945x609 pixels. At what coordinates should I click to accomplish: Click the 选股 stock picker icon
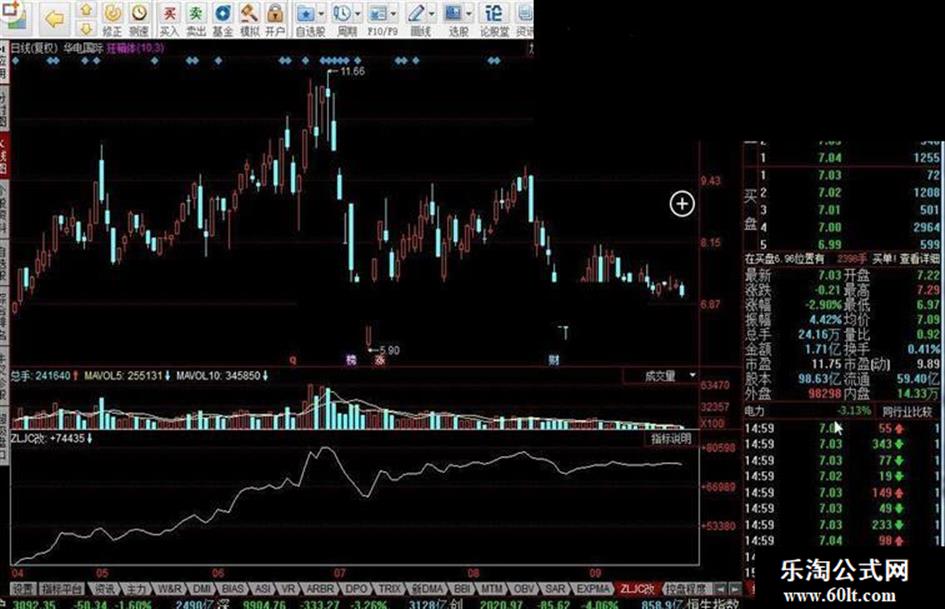[453, 14]
